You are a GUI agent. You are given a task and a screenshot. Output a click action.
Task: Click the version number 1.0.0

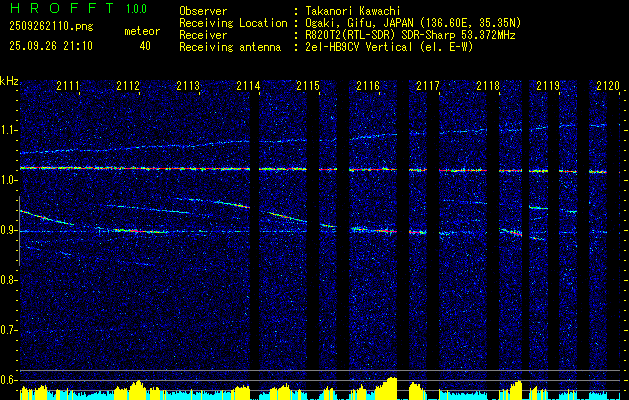click(136, 9)
